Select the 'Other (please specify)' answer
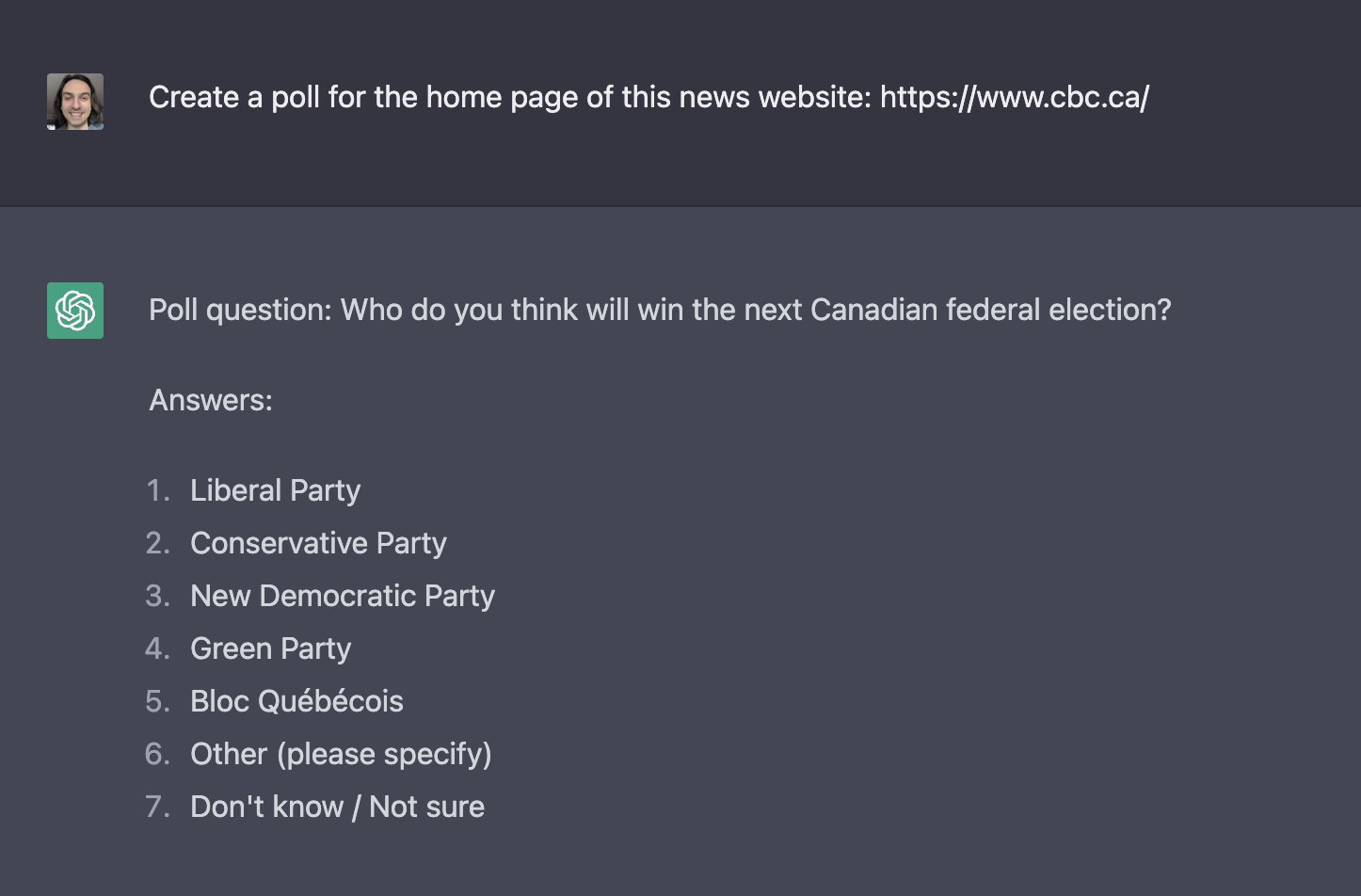The height and width of the screenshot is (896, 1361). pos(341,754)
